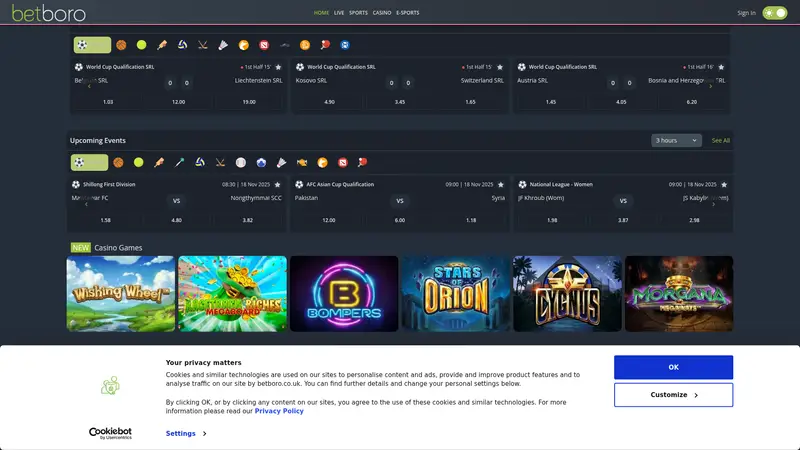The image size is (800, 450).
Task: Go to HOME in the top navigation
Action: 321,13
